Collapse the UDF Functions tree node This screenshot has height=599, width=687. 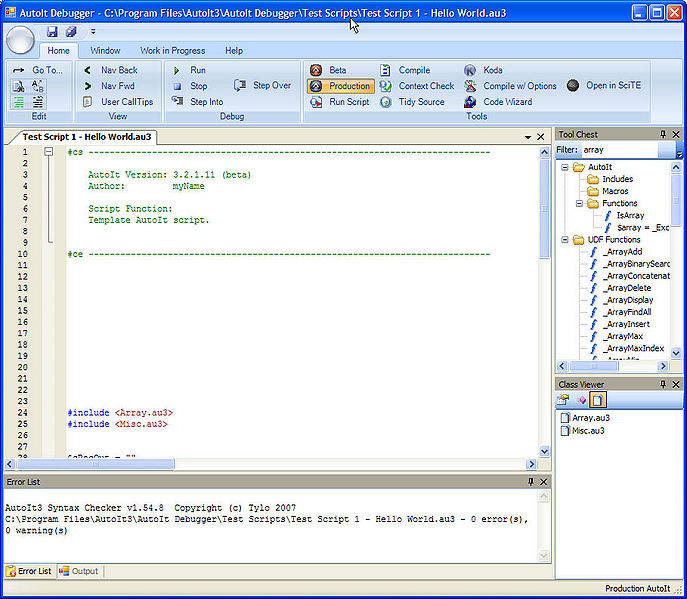[565, 240]
